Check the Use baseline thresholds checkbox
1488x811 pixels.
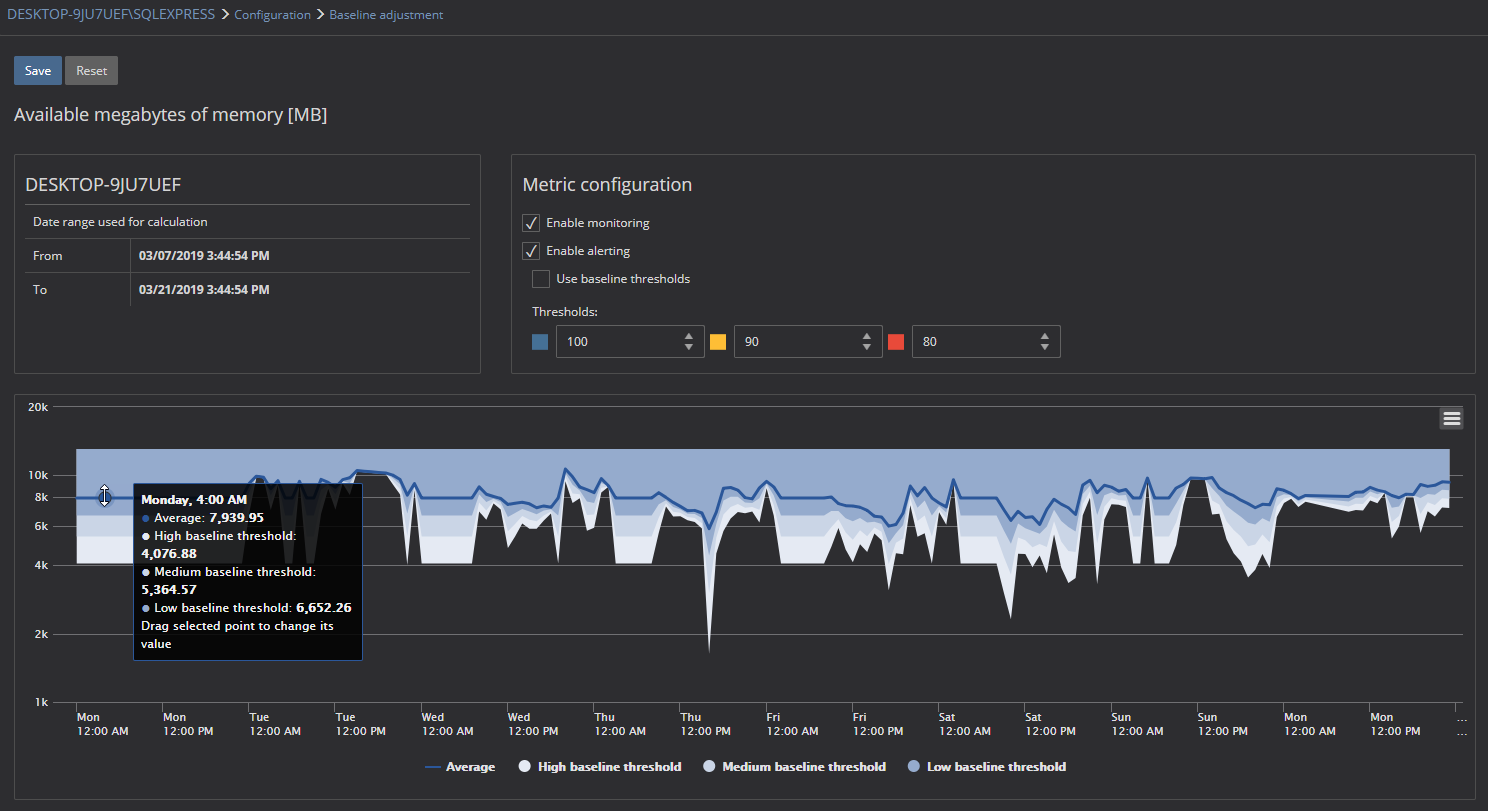(x=541, y=279)
